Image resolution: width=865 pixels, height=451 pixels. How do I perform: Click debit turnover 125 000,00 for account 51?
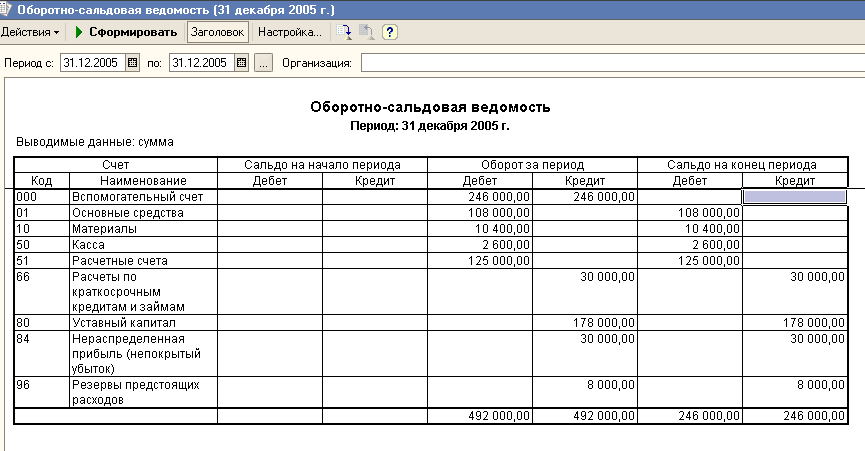[x=499, y=261]
